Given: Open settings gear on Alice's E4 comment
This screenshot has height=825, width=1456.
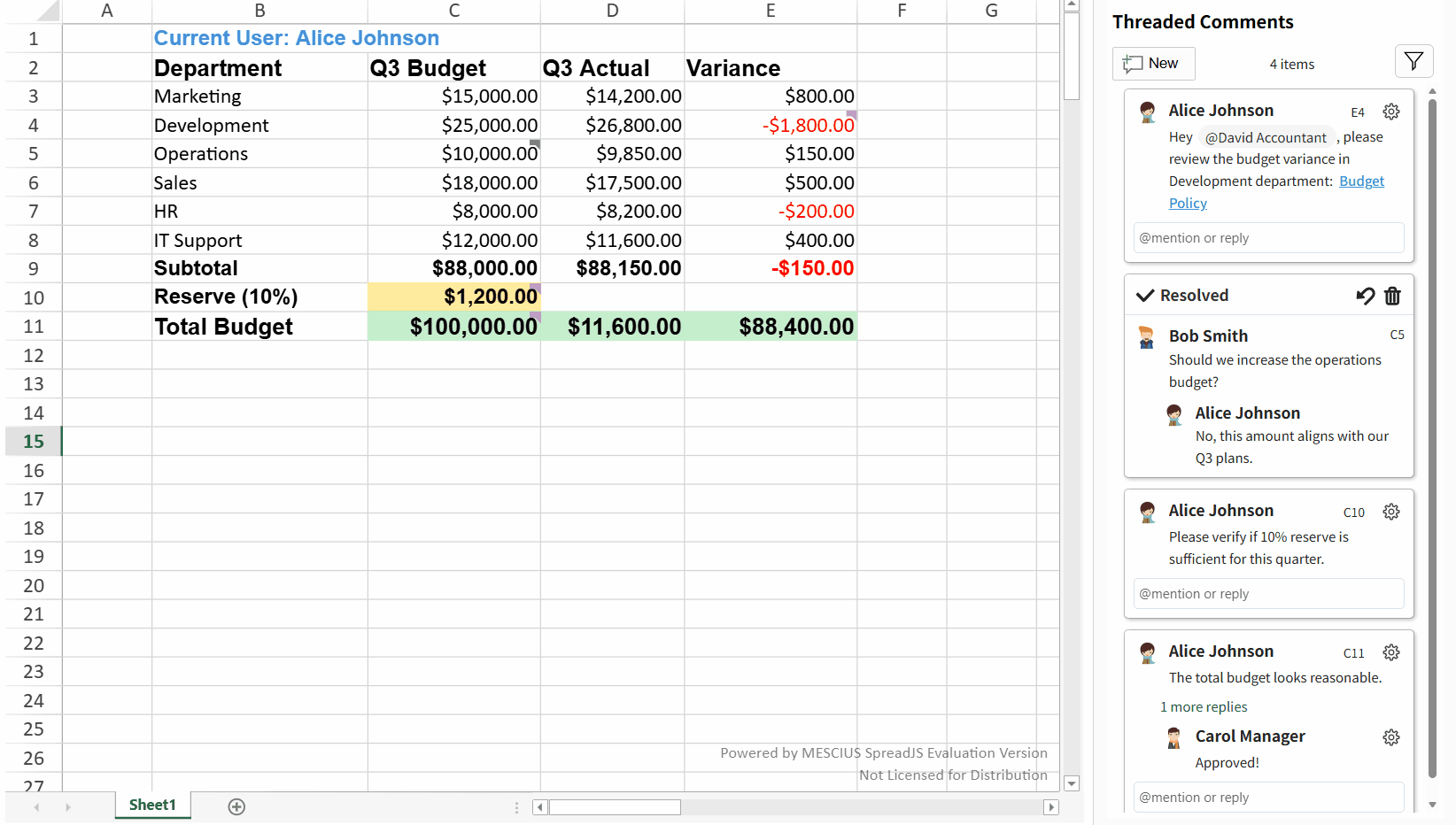Looking at the screenshot, I should [1391, 112].
